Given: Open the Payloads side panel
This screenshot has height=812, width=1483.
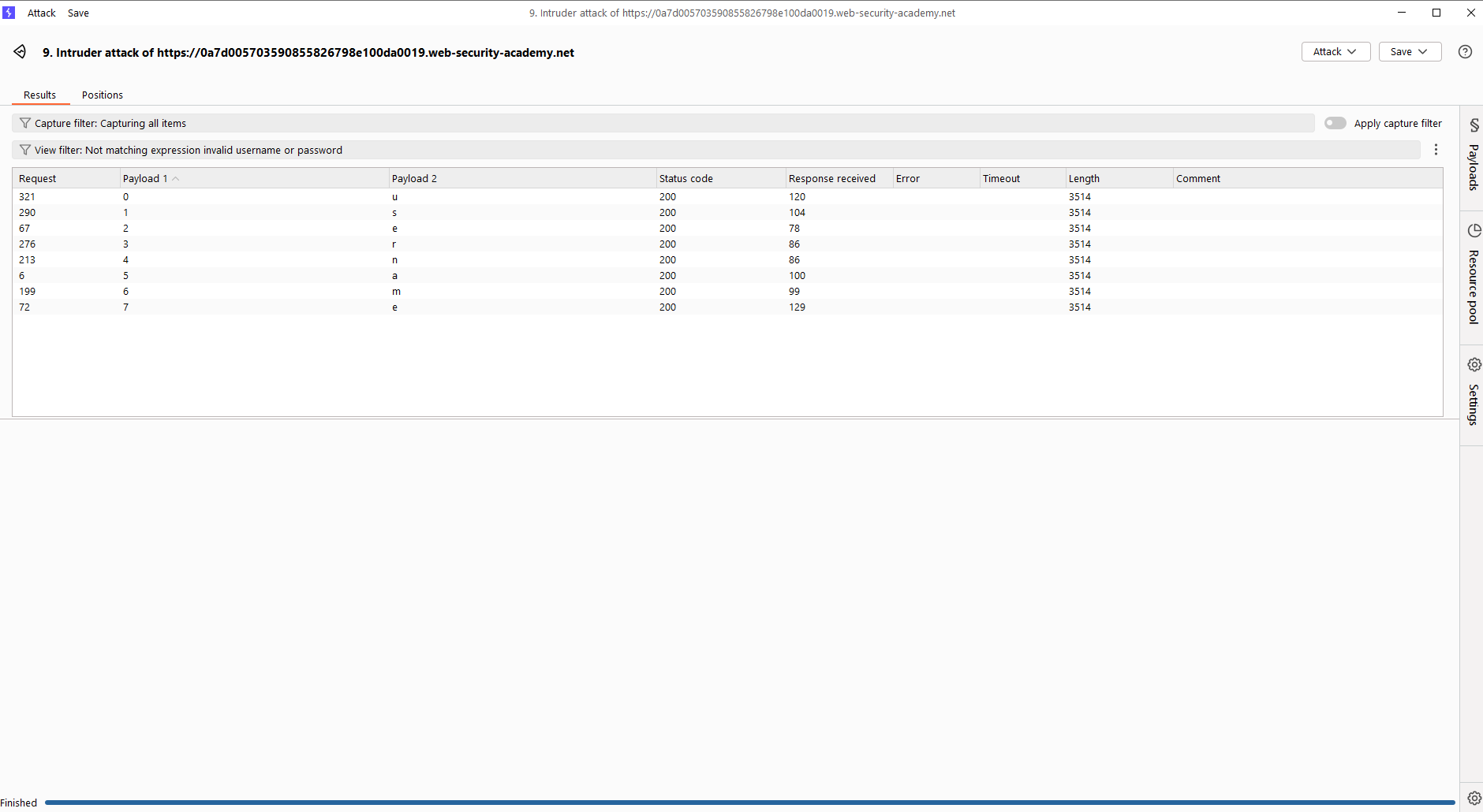Looking at the screenshot, I should [x=1473, y=157].
